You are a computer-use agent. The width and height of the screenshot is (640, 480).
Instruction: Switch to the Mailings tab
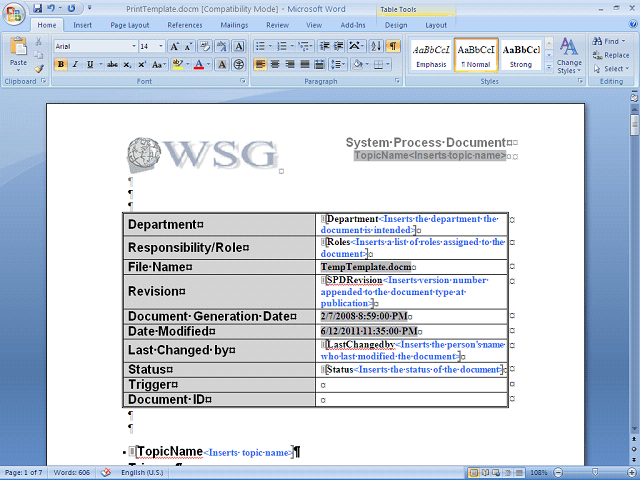(x=234, y=25)
